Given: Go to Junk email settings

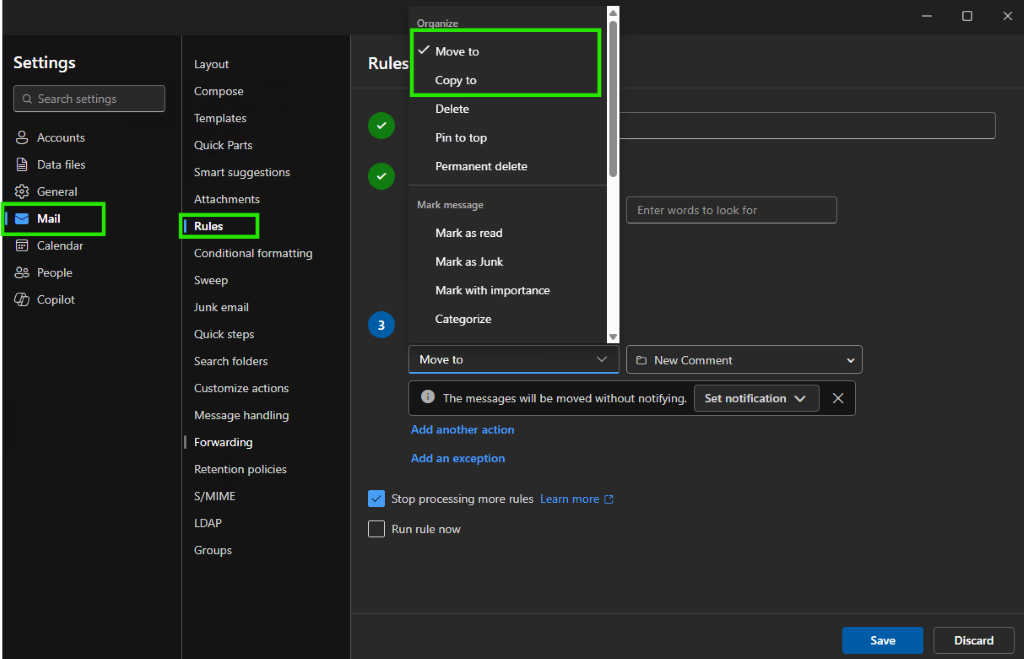Looking at the screenshot, I should point(221,307).
